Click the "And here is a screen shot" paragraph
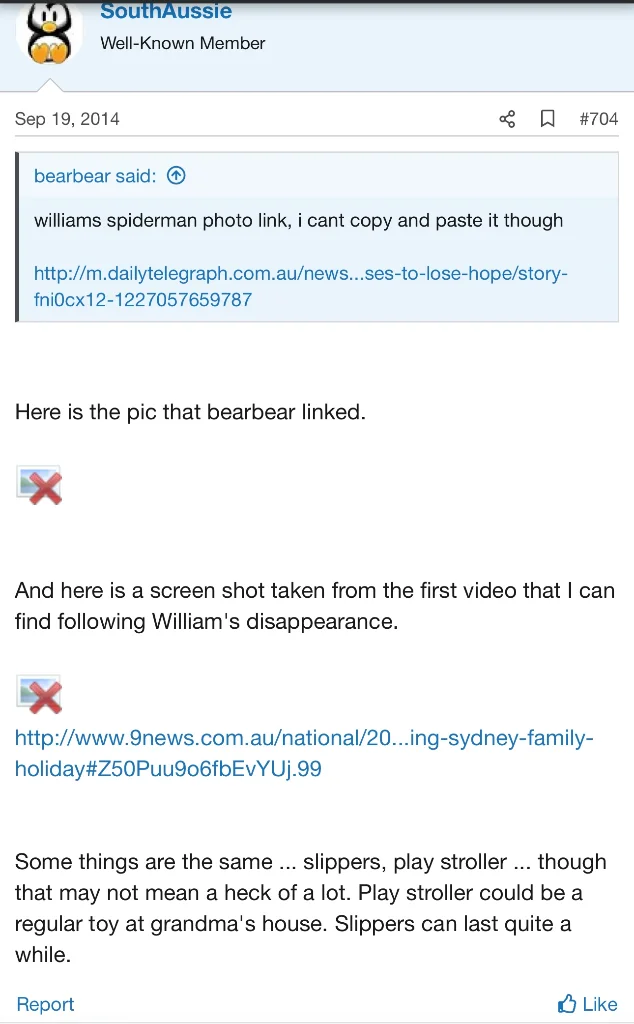 (314, 606)
